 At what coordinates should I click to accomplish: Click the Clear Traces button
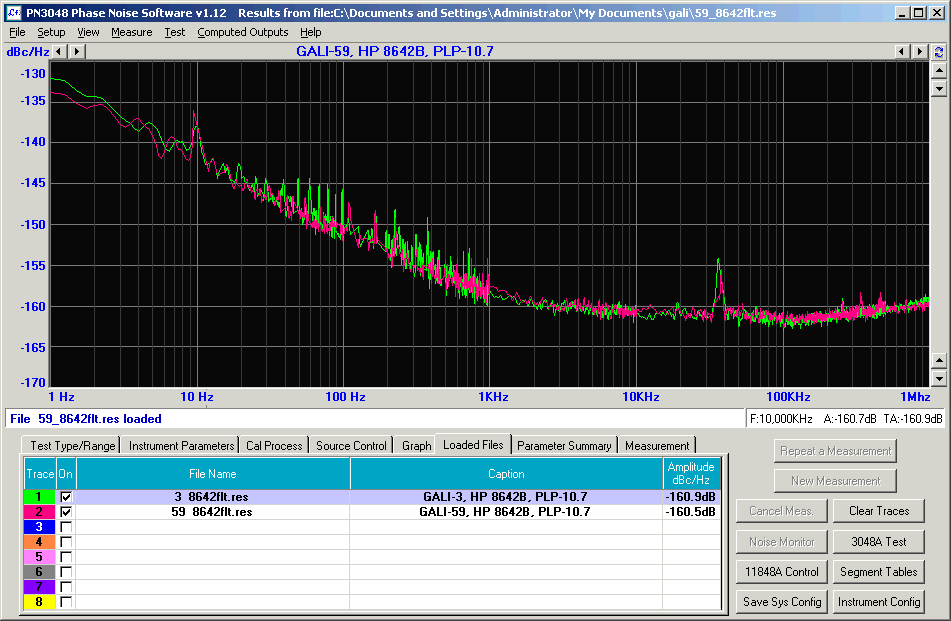click(879, 511)
